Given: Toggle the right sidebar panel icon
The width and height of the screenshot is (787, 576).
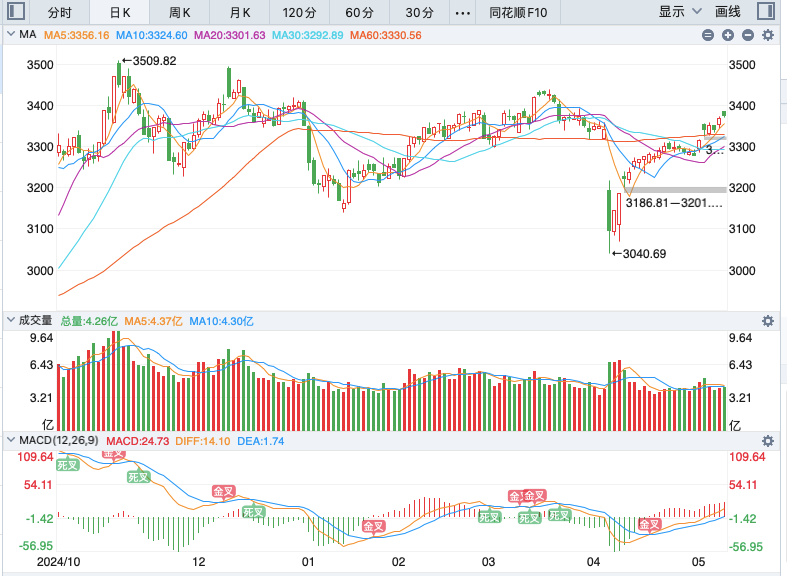Looking at the screenshot, I should point(766,11).
